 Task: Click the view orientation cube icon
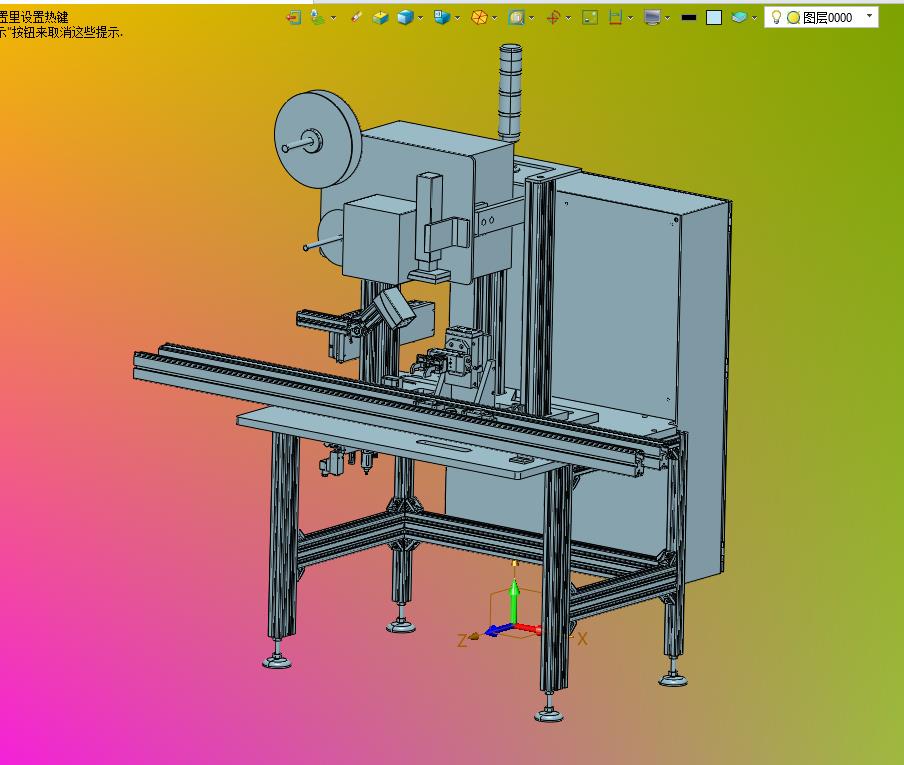(442, 18)
